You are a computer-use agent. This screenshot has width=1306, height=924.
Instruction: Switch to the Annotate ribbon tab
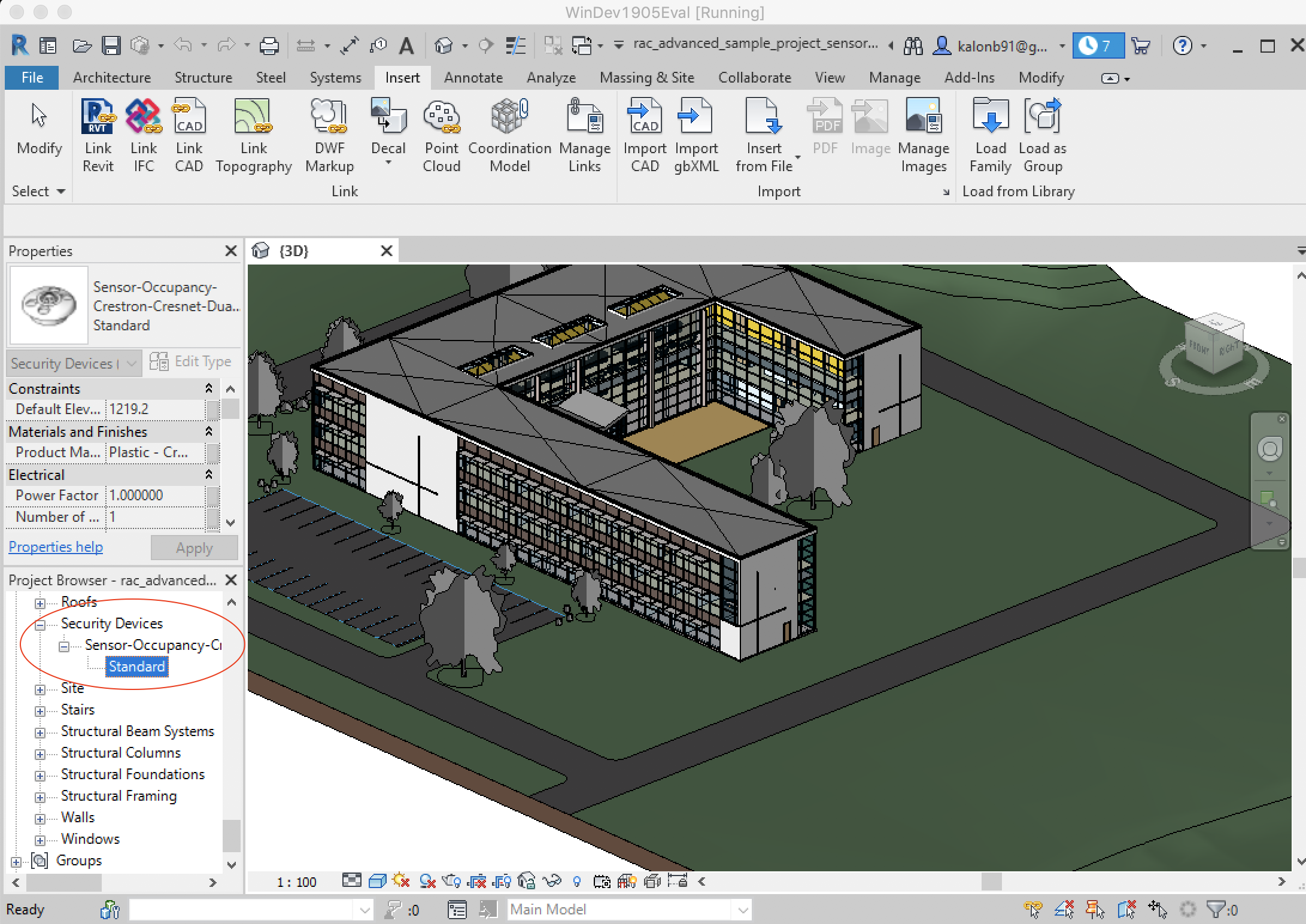click(x=473, y=78)
